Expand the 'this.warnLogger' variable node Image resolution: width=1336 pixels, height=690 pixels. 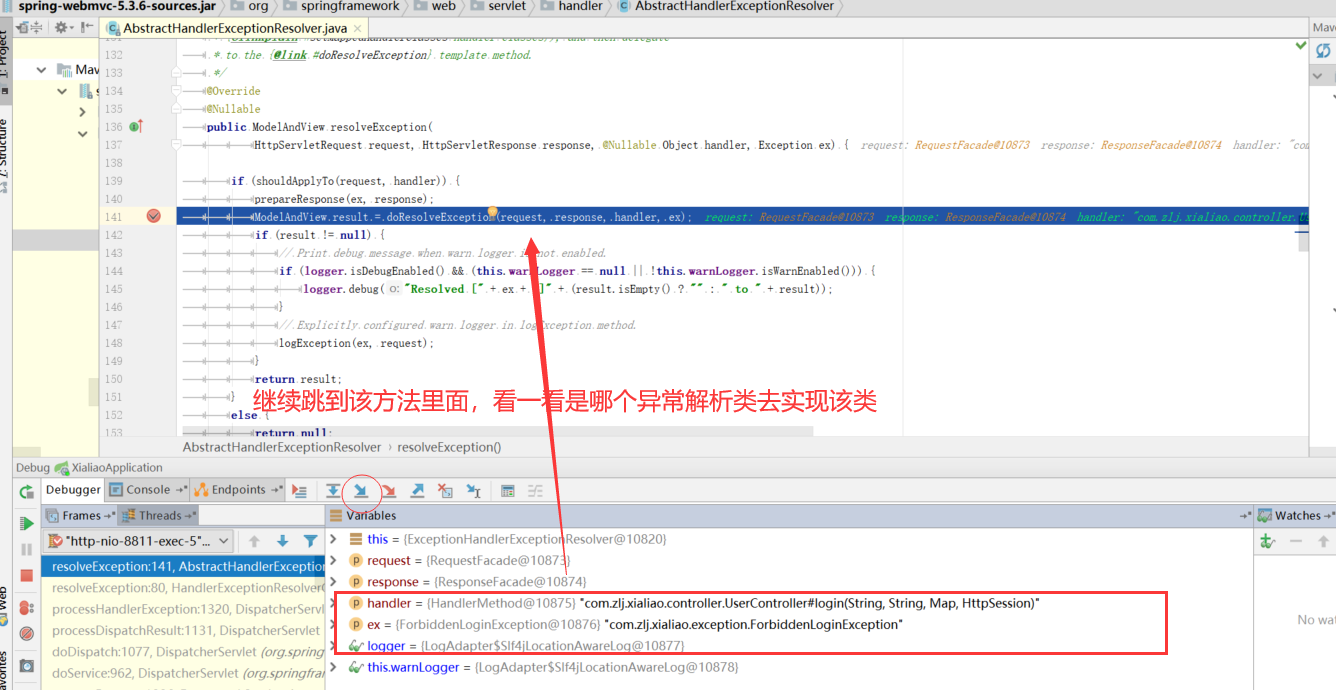coord(334,667)
